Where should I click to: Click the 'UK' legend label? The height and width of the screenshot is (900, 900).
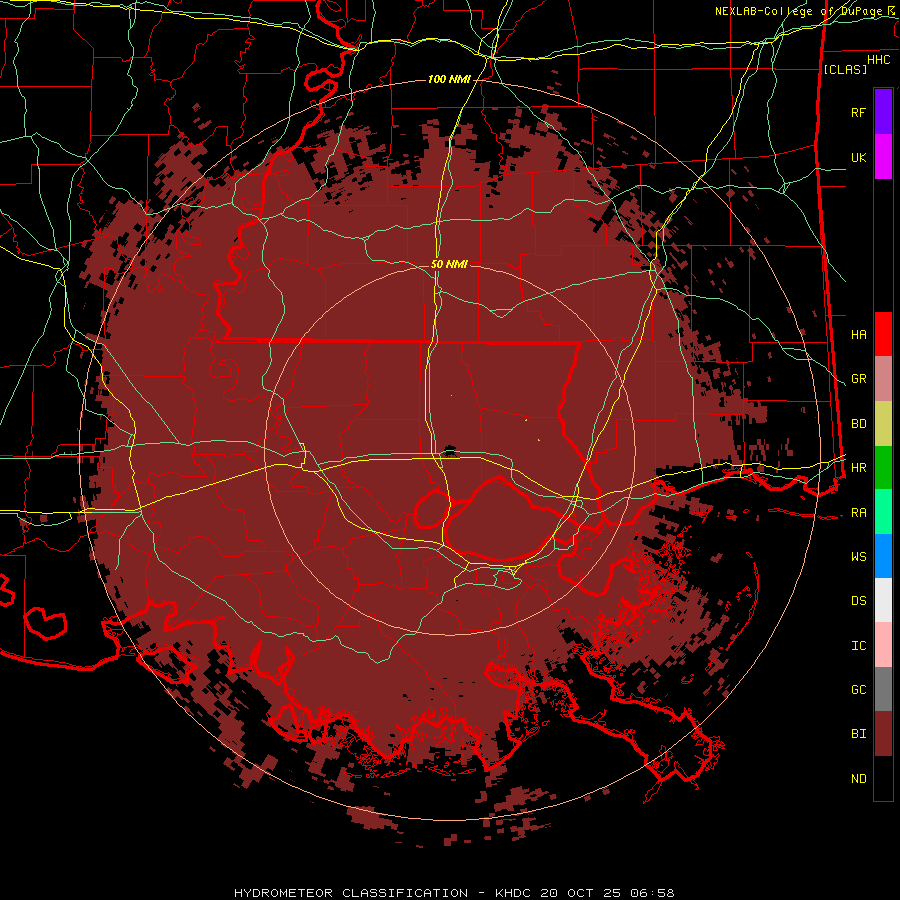coord(859,157)
